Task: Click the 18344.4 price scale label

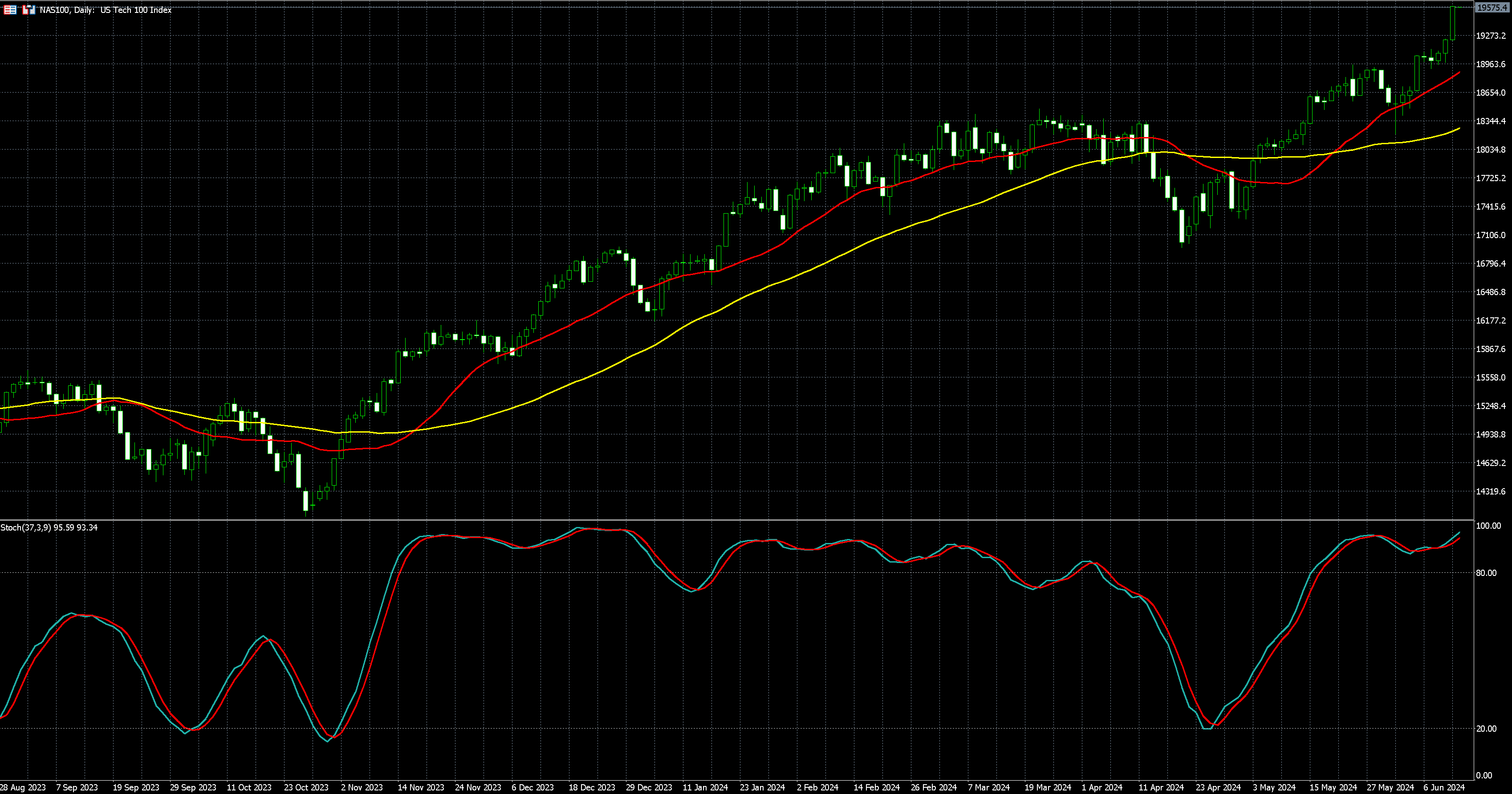Action: [x=1490, y=122]
